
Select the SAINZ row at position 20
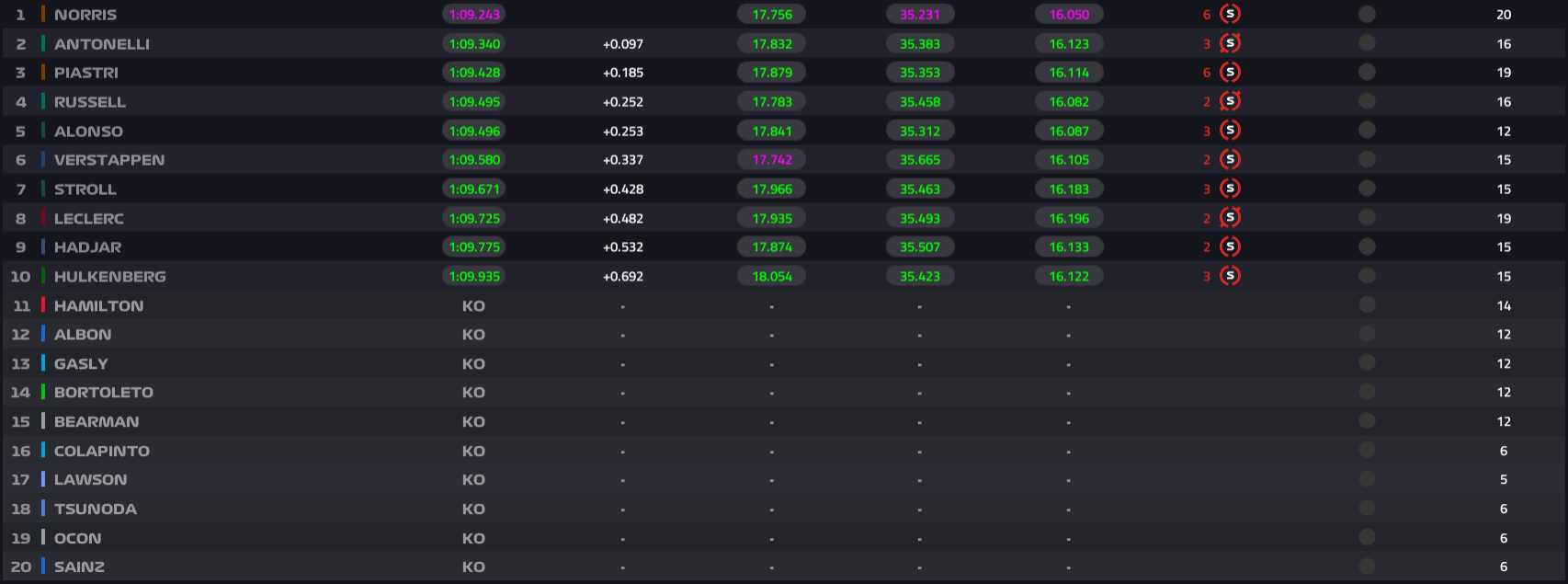pyautogui.click(x=79, y=567)
